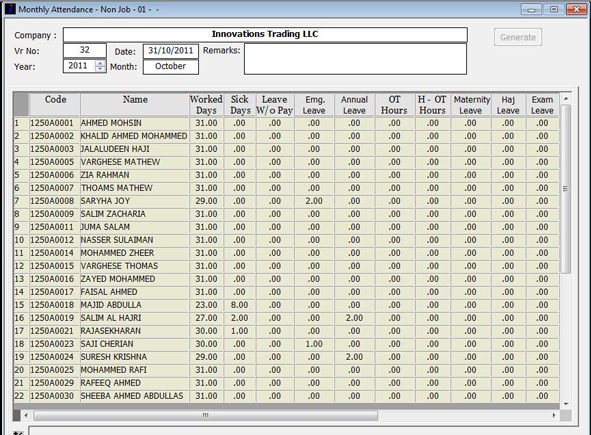Click the Vr No input field
The image size is (591, 435).
point(85,50)
